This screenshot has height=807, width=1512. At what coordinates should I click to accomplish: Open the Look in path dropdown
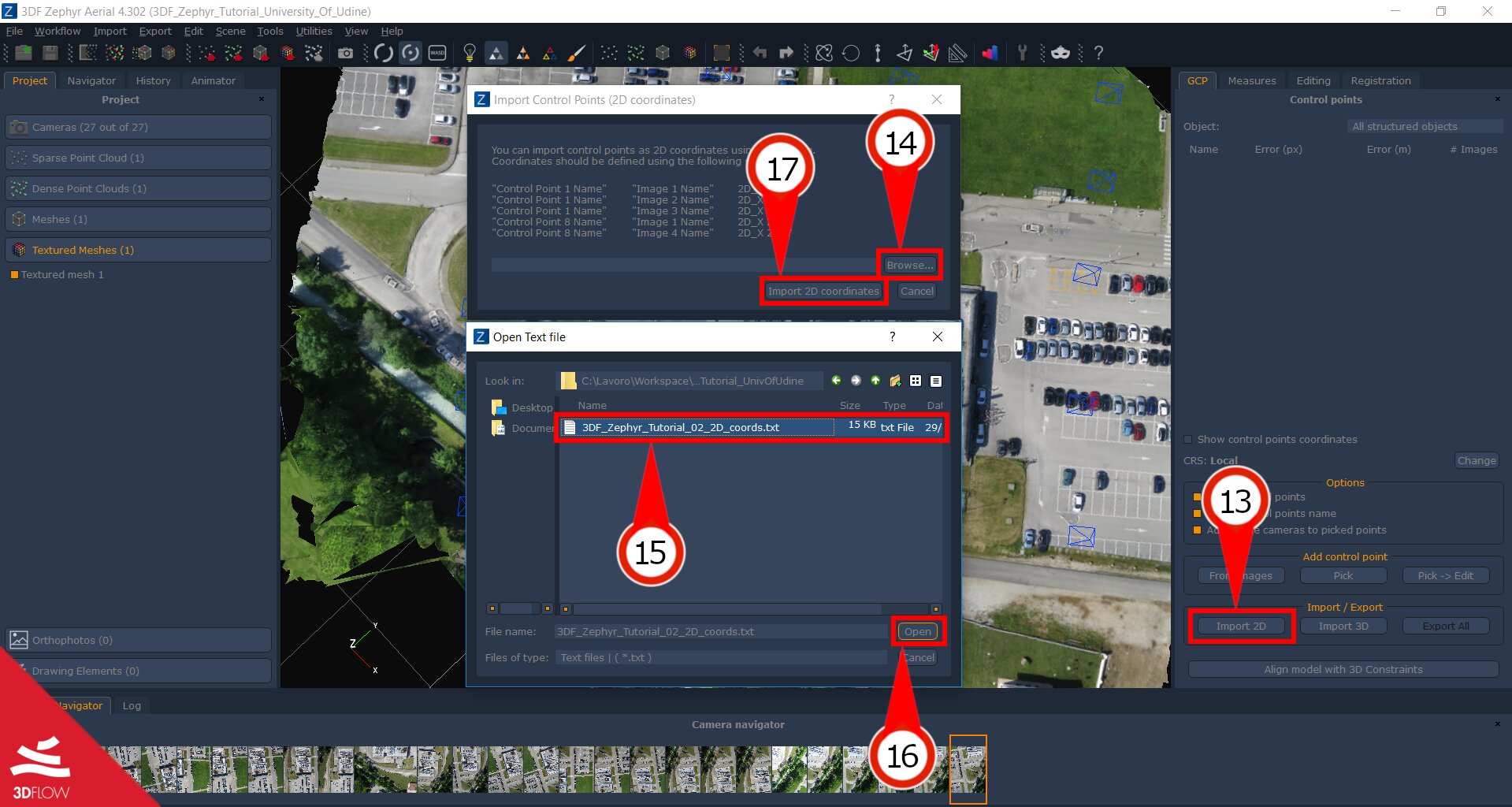point(689,381)
